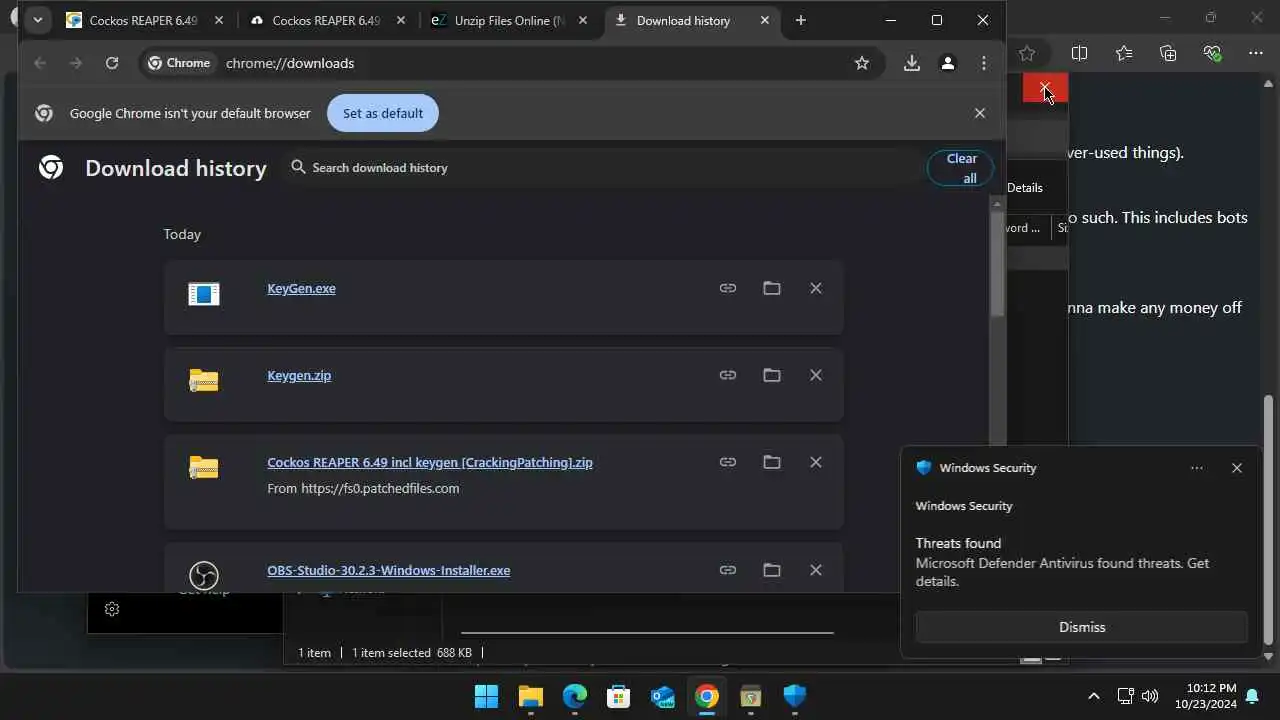This screenshot has width=1280, height=720.
Task: Show hidden system tray icons
Action: coord(1093,696)
